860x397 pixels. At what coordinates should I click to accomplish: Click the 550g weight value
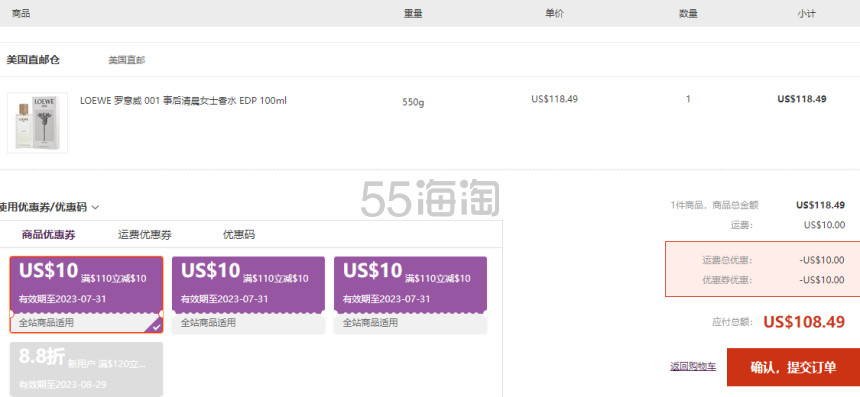click(413, 102)
